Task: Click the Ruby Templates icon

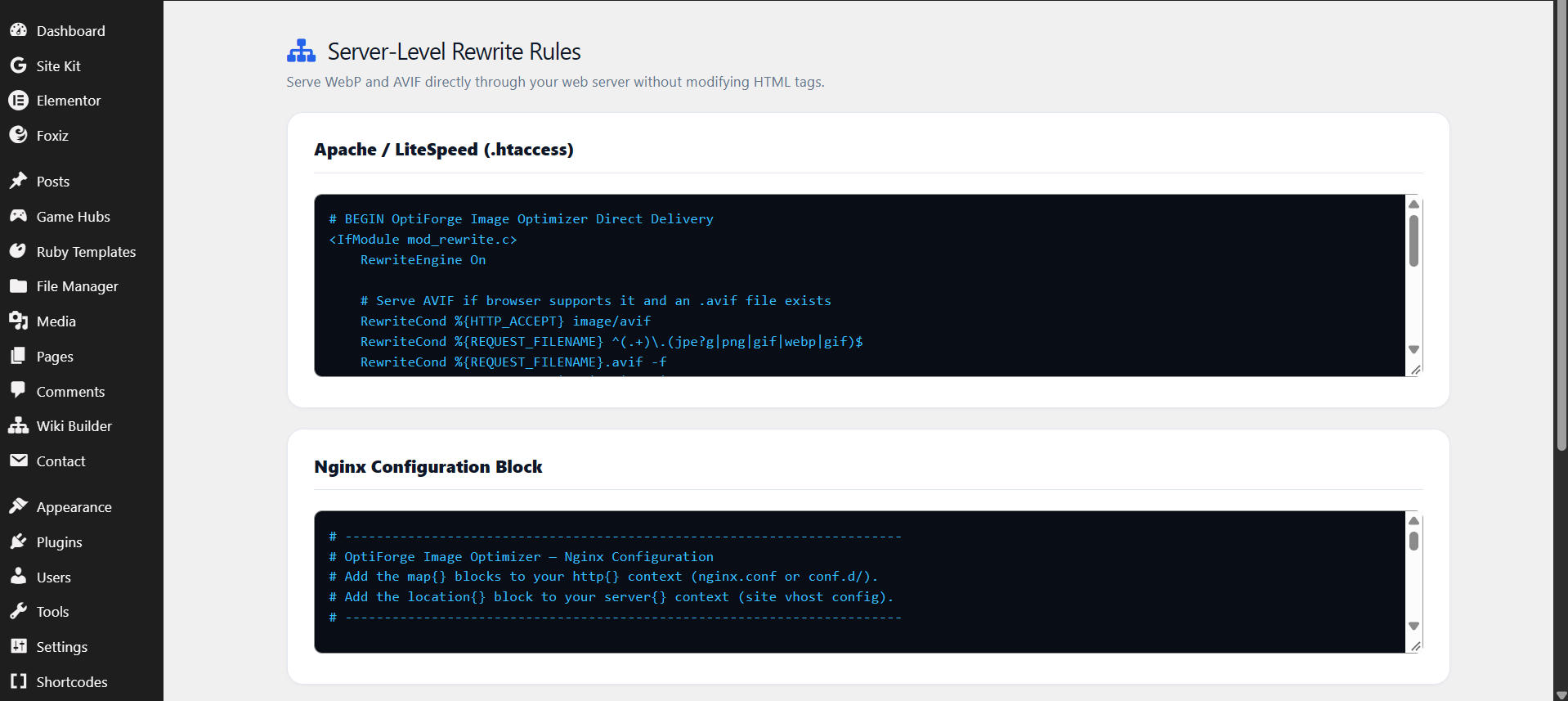Action: pos(18,251)
